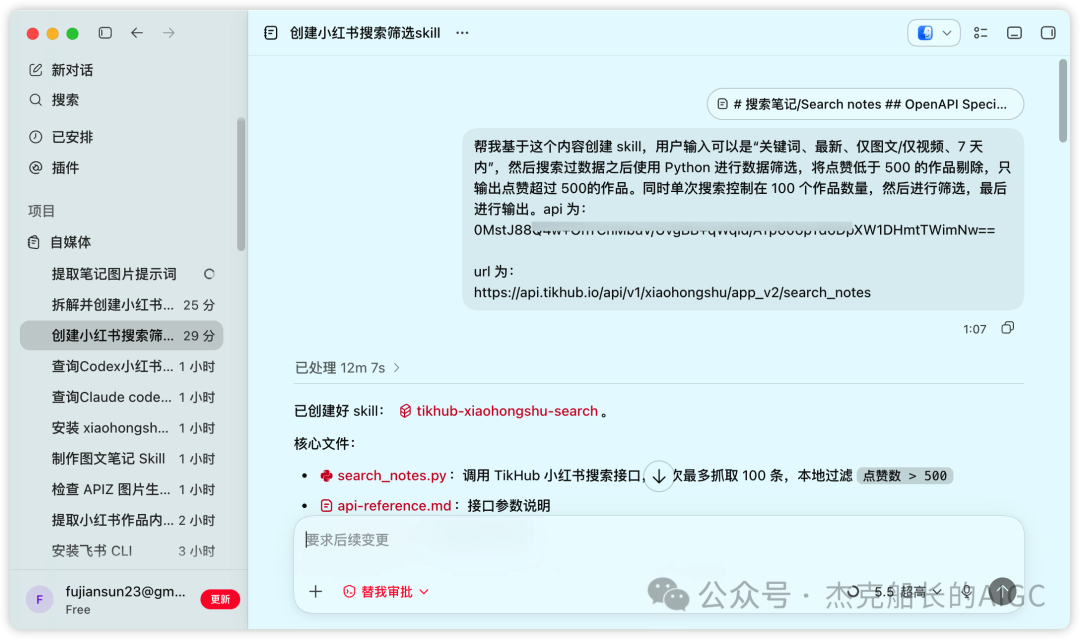
Task: Open chat 安装飞书 CLI
Action: coord(122,551)
